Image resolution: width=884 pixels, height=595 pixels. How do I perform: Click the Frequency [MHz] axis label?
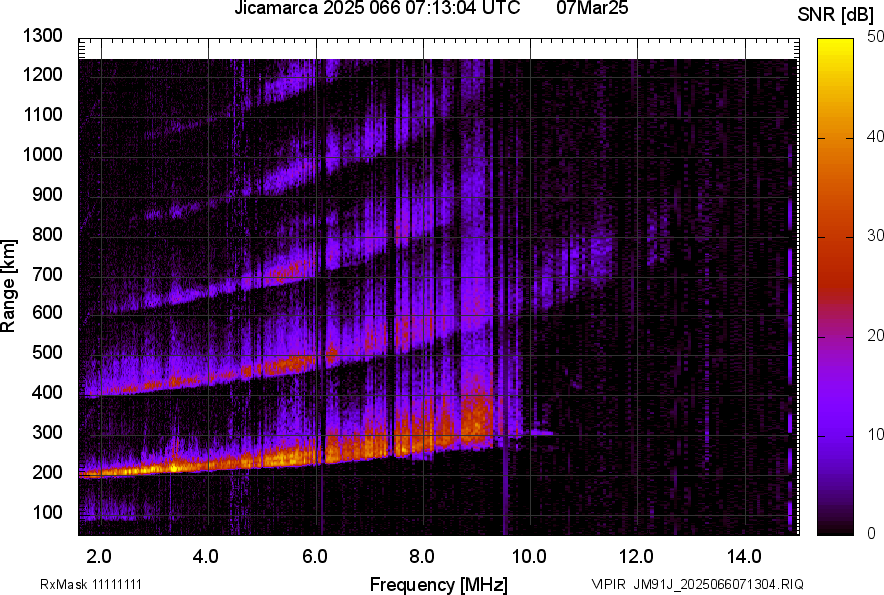click(438, 584)
